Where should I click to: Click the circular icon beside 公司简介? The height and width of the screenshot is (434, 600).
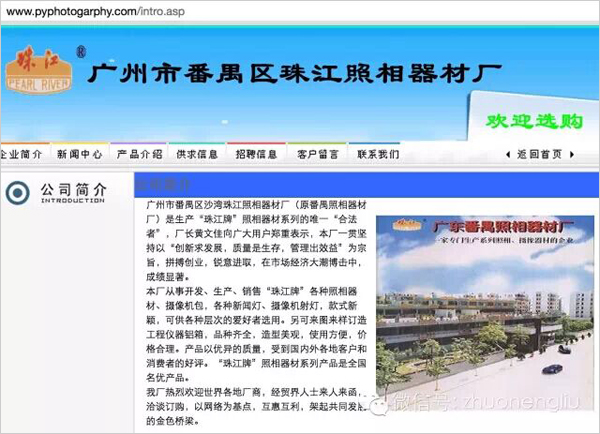[x=18, y=193]
